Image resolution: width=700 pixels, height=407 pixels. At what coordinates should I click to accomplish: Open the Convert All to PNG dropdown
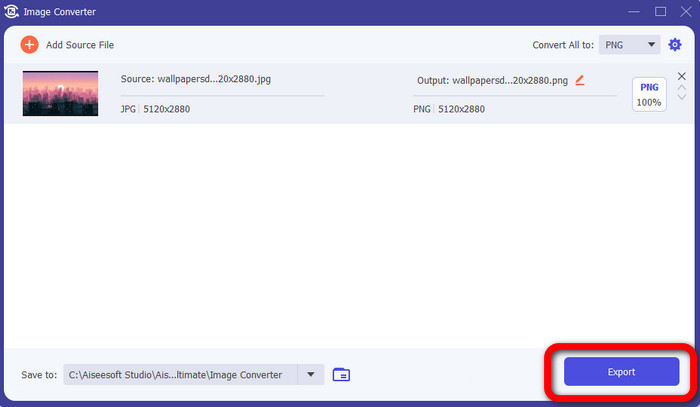click(629, 45)
